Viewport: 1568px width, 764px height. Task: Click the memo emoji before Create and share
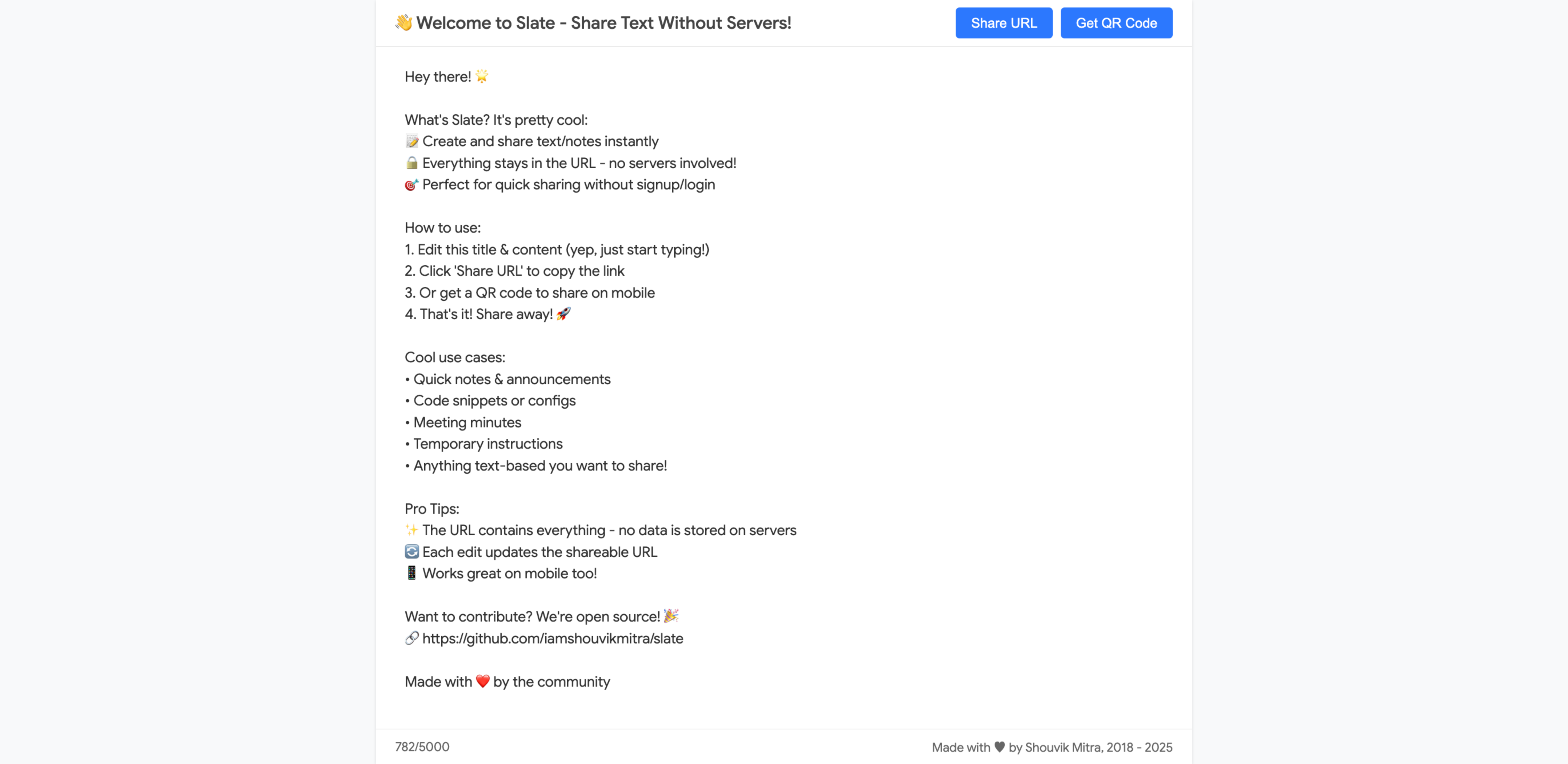411,141
